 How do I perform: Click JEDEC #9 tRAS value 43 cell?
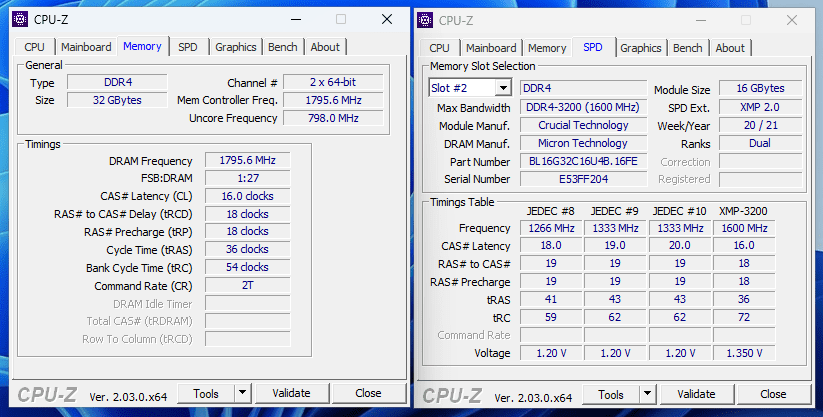[615, 299]
